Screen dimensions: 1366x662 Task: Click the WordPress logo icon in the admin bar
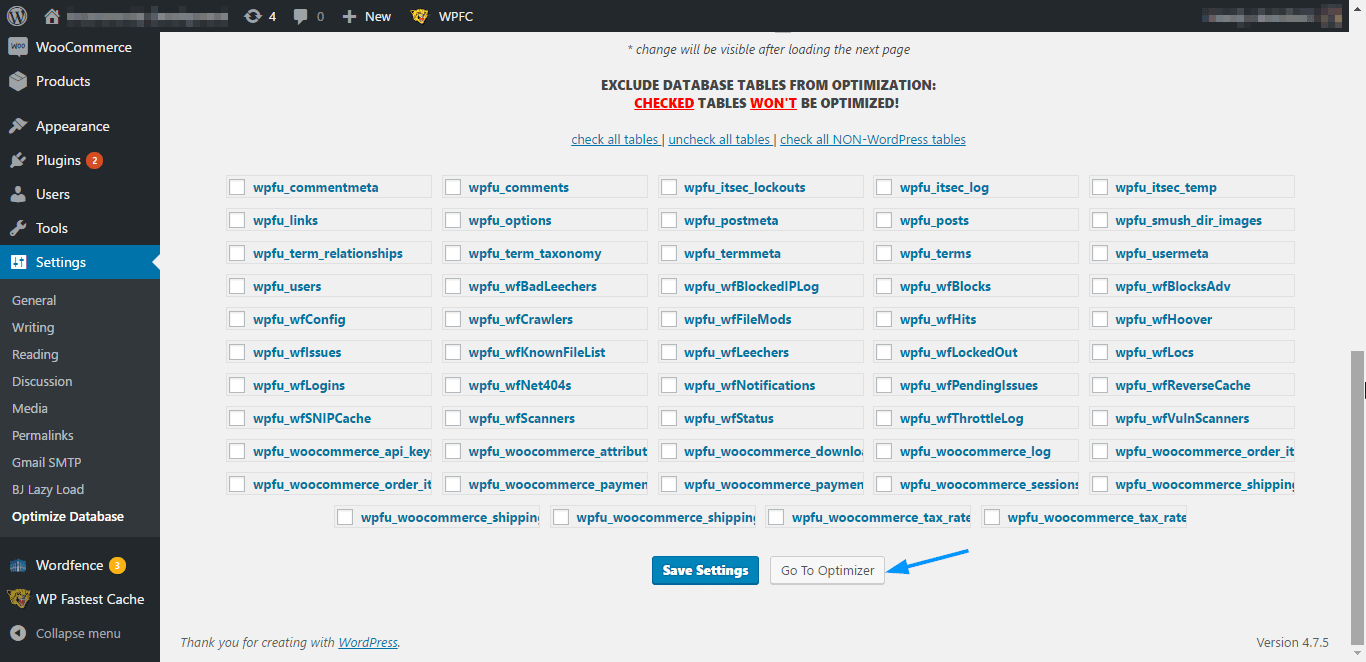click(x=17, y=16)
